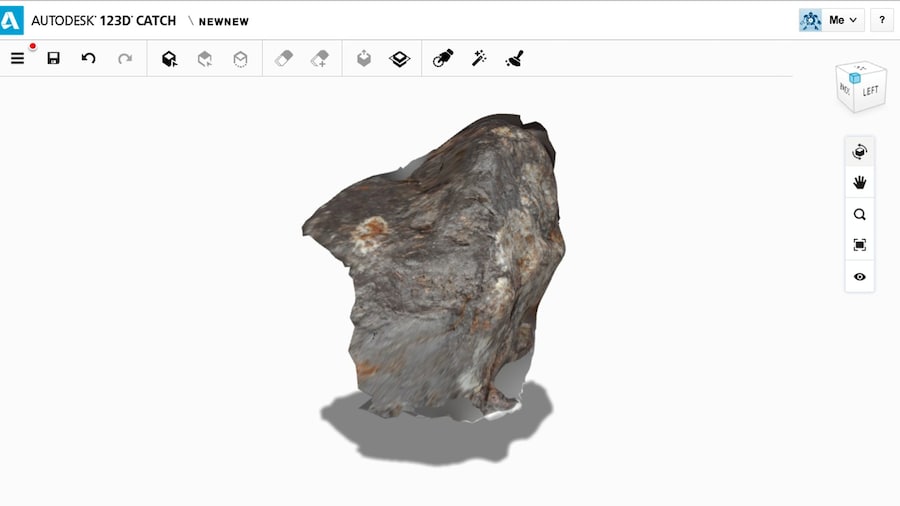Choose the select-mesh cube tool

(169, 59)
